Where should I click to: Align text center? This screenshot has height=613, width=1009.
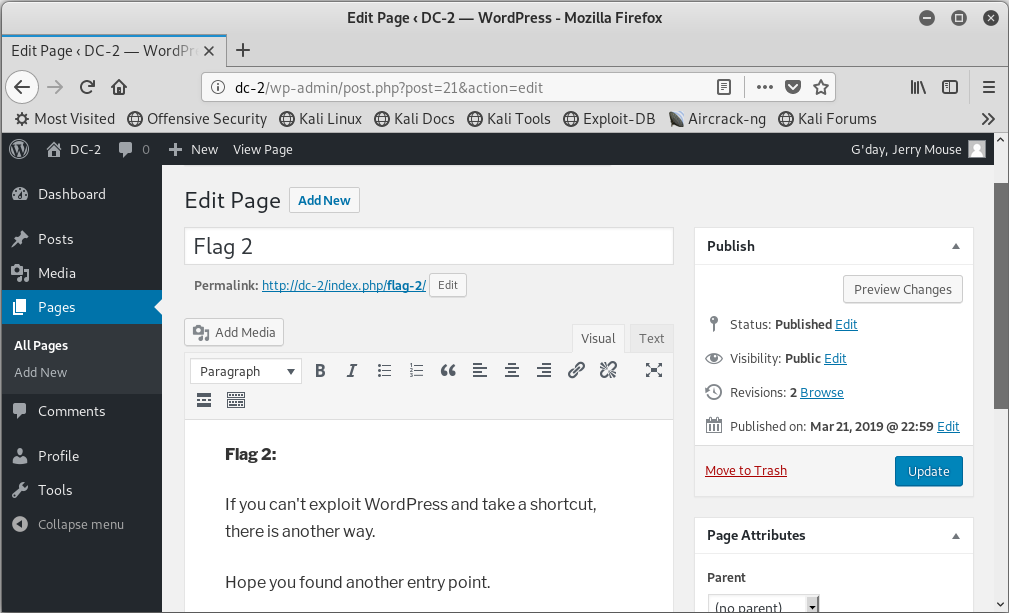click(512, 371)
